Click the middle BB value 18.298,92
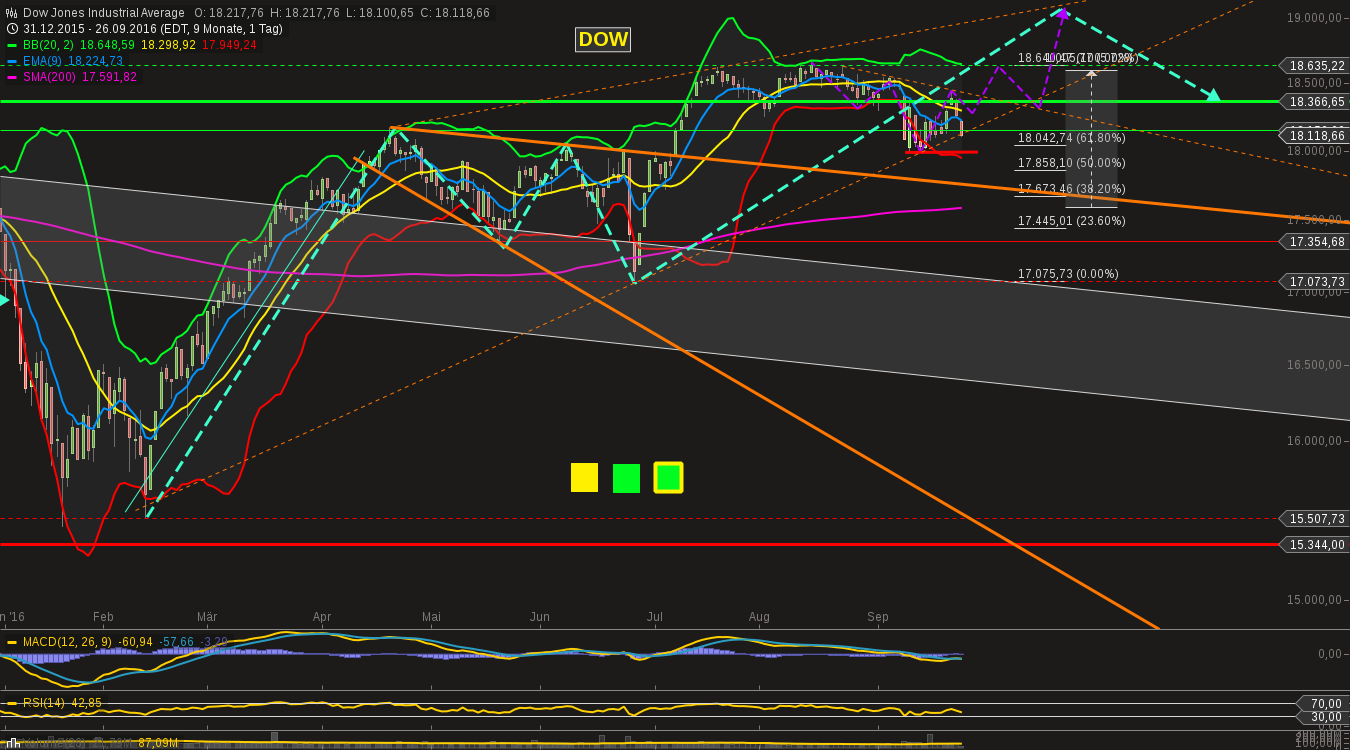The width and height of the screenshot is (1350, 750). point(168,45)
